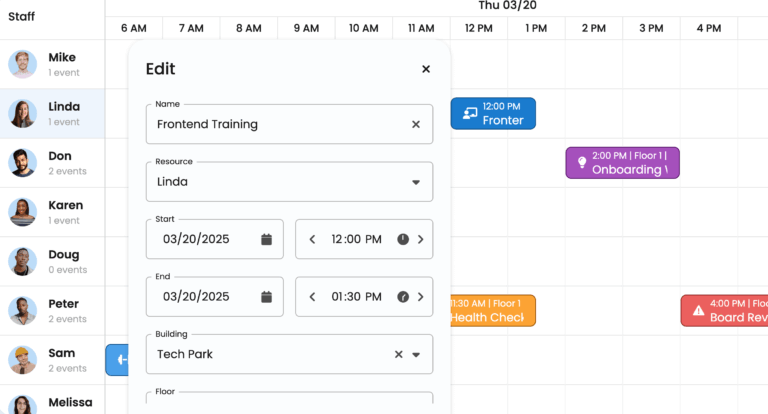Open the 2:00 PM Onboarding event
768x414 pixels.
tap(623, 163)
